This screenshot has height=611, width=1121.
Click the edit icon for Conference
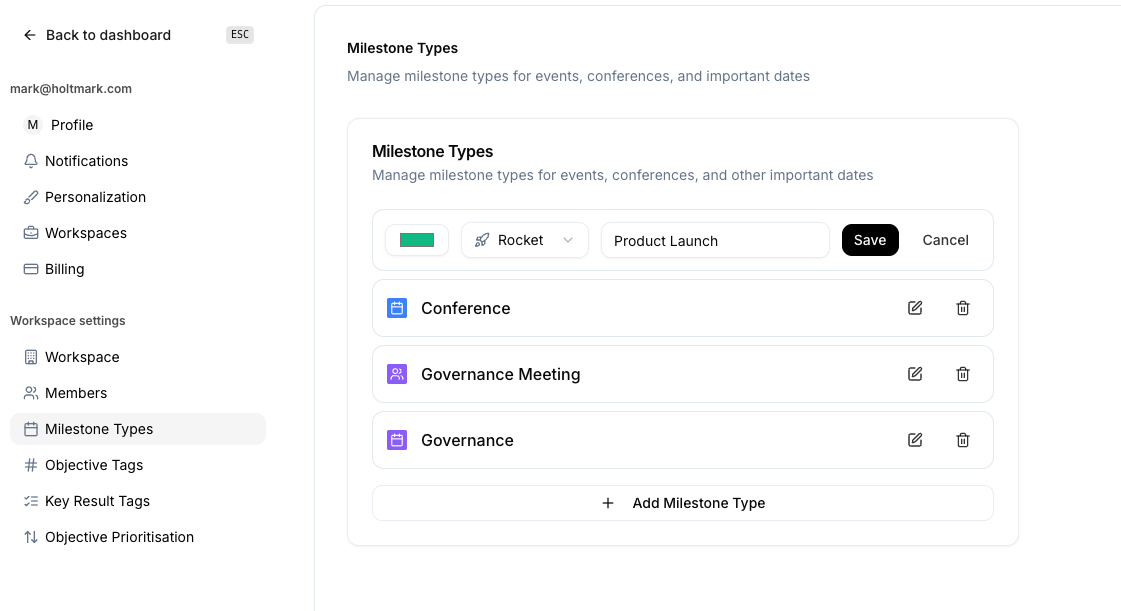coord(914,308)
